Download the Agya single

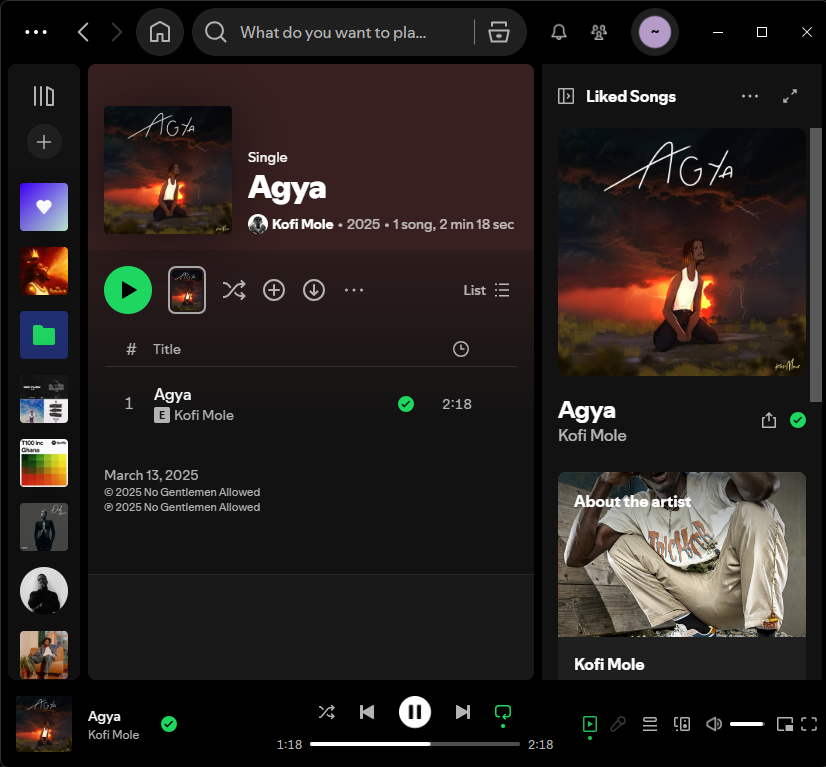pyautogui.click(x=314, y=290)
